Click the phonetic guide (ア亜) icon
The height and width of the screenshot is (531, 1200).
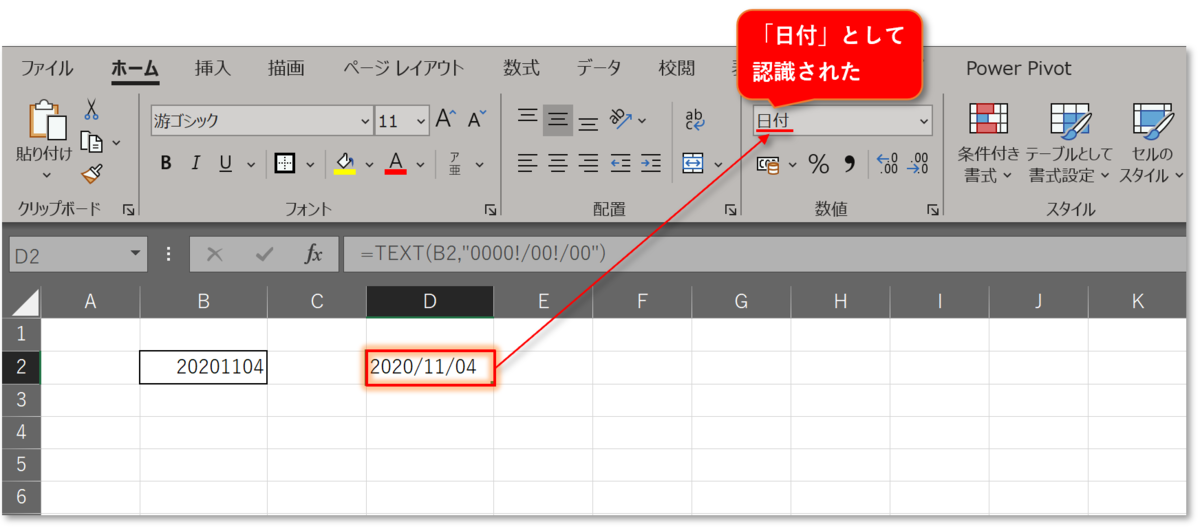pos(455,163)
